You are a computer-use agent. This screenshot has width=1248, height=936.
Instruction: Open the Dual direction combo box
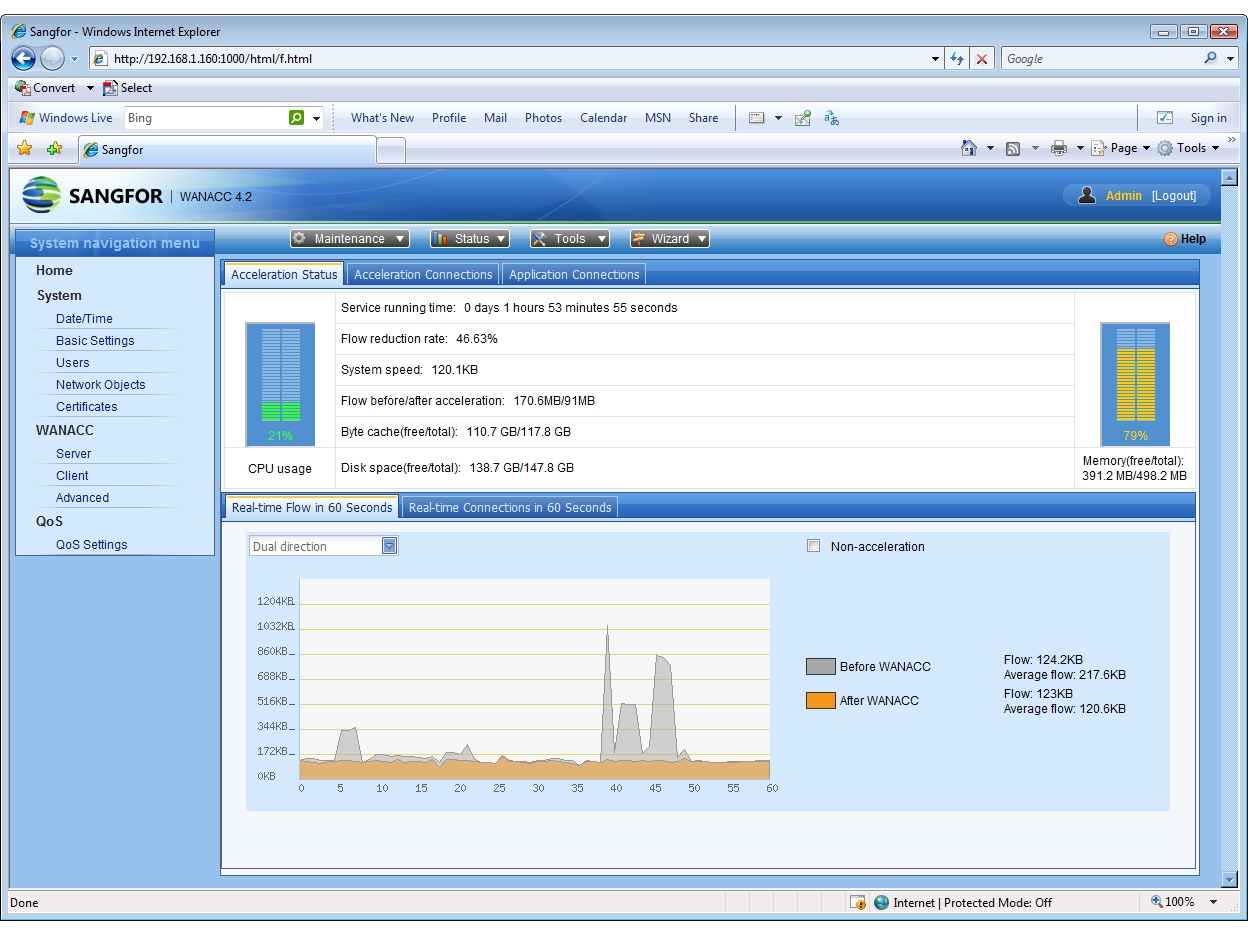click(x=323, y=546)
